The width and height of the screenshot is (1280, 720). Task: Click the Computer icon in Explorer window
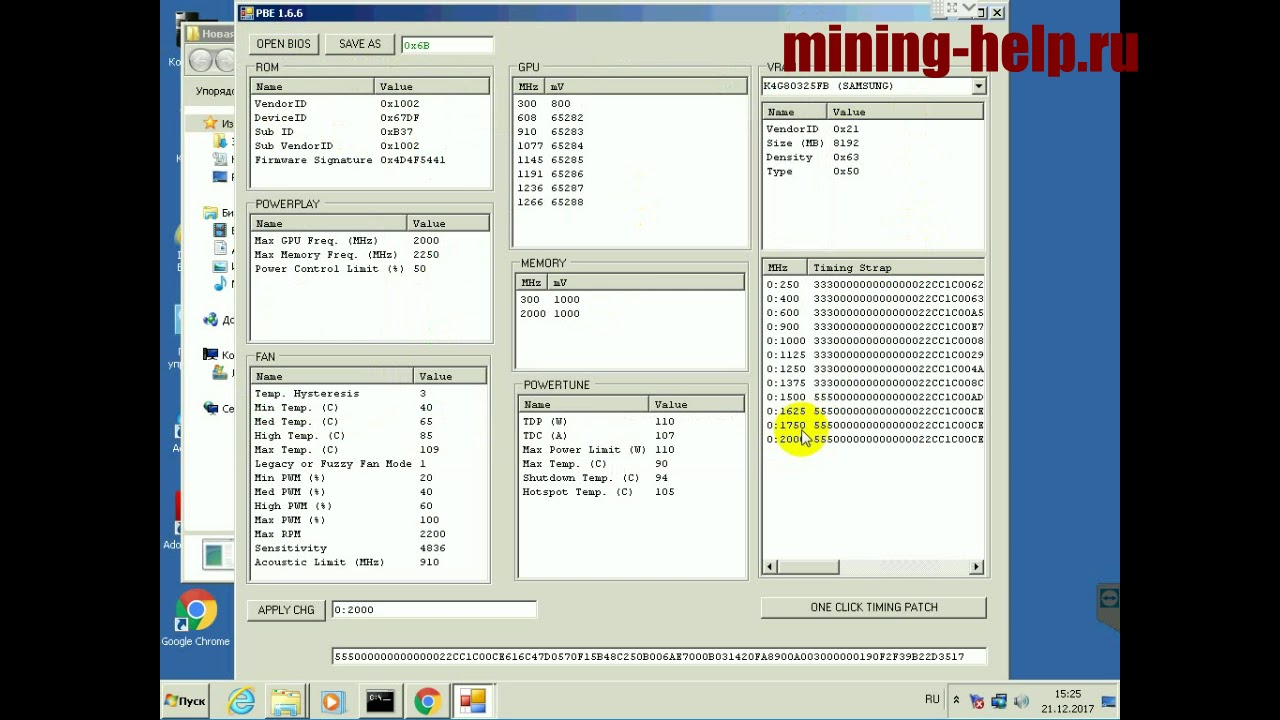[x=210, y=355]
